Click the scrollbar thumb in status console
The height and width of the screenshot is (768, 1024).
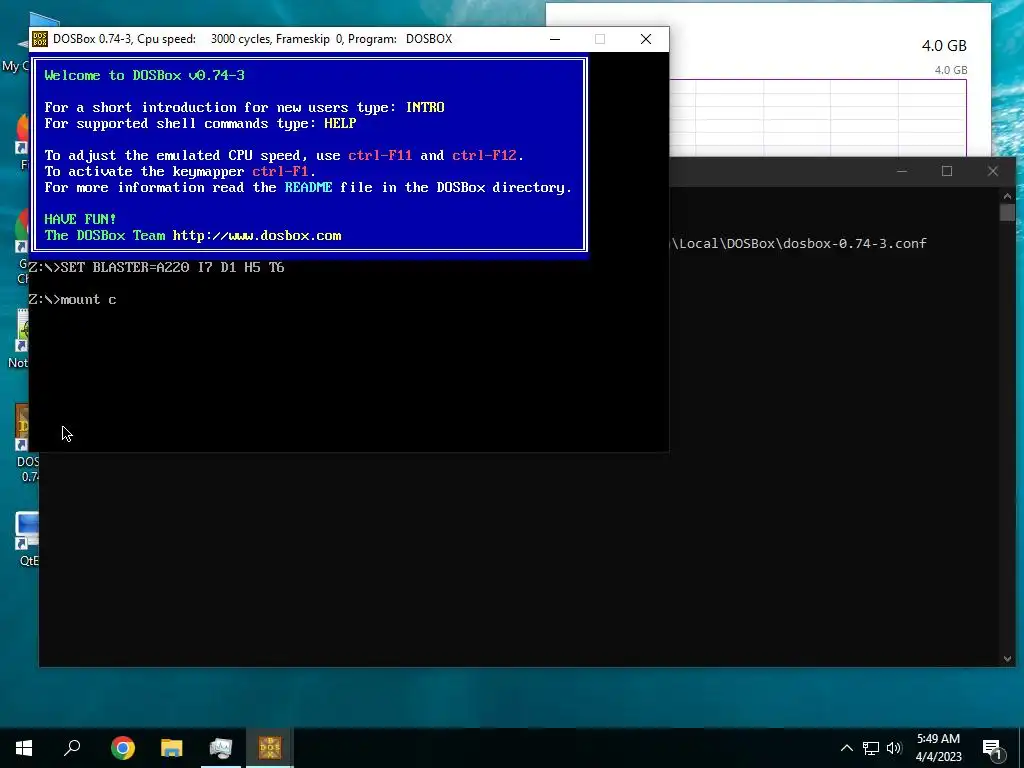(1007, 212)
